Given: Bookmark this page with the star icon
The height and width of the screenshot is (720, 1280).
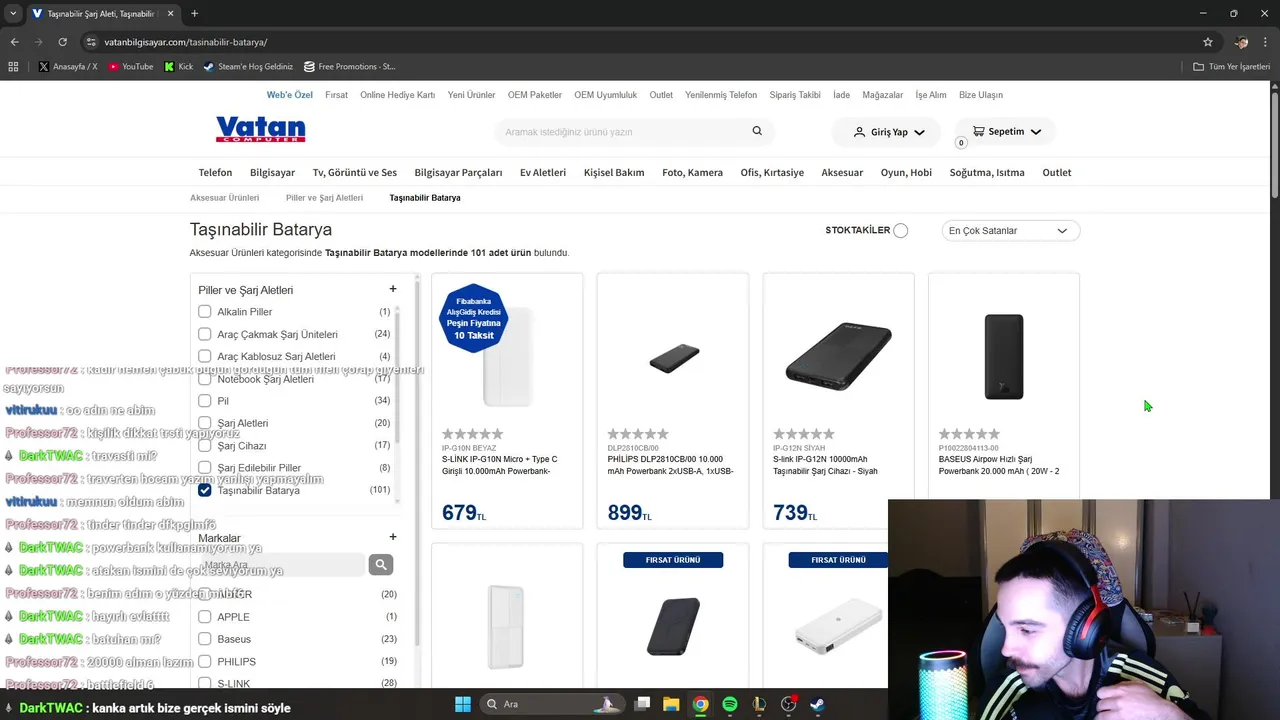Looking at the screenshot, I should (1208, 42).
